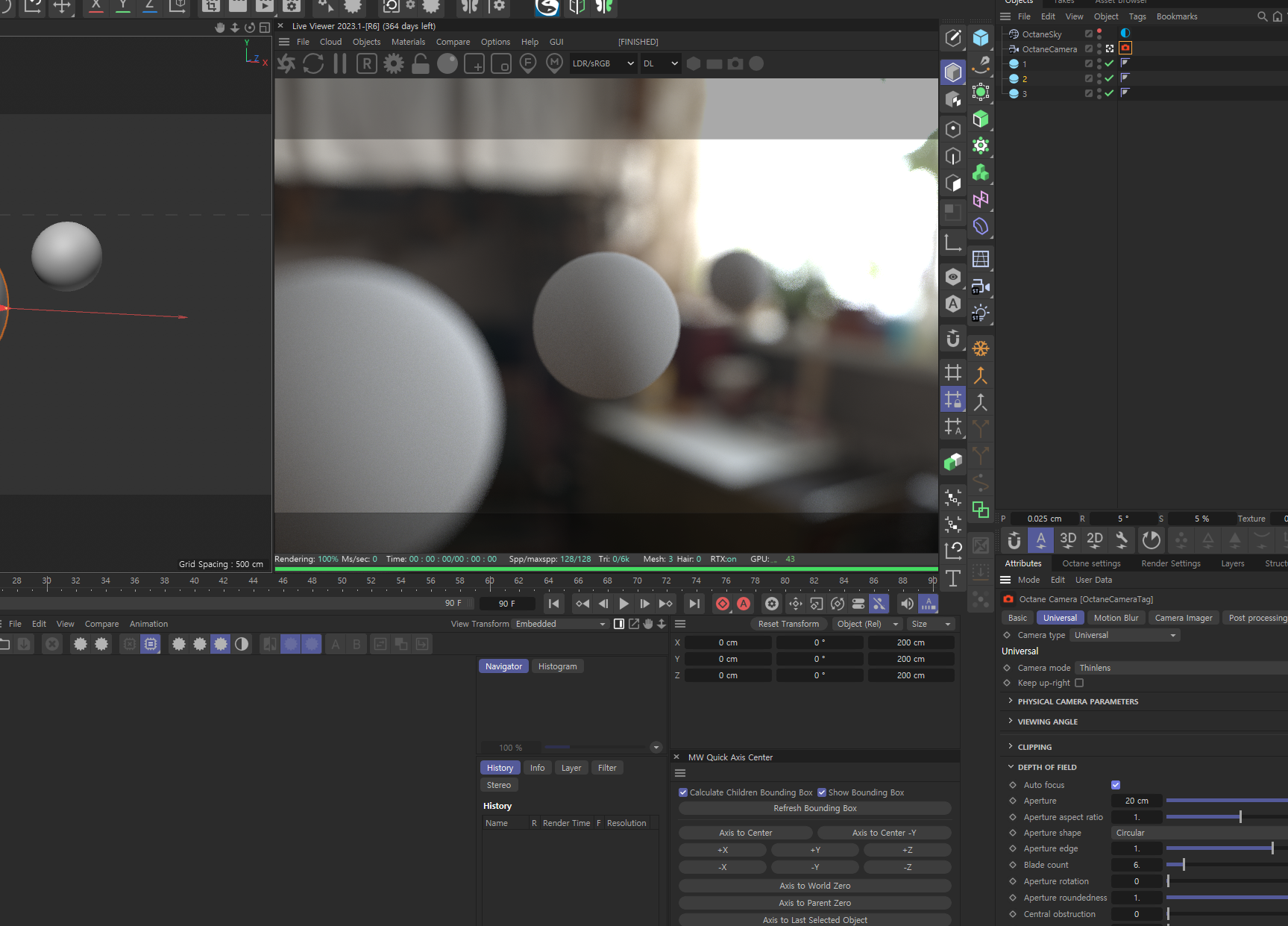Open the DL kernel dropdown

click(x=661, y=63)
